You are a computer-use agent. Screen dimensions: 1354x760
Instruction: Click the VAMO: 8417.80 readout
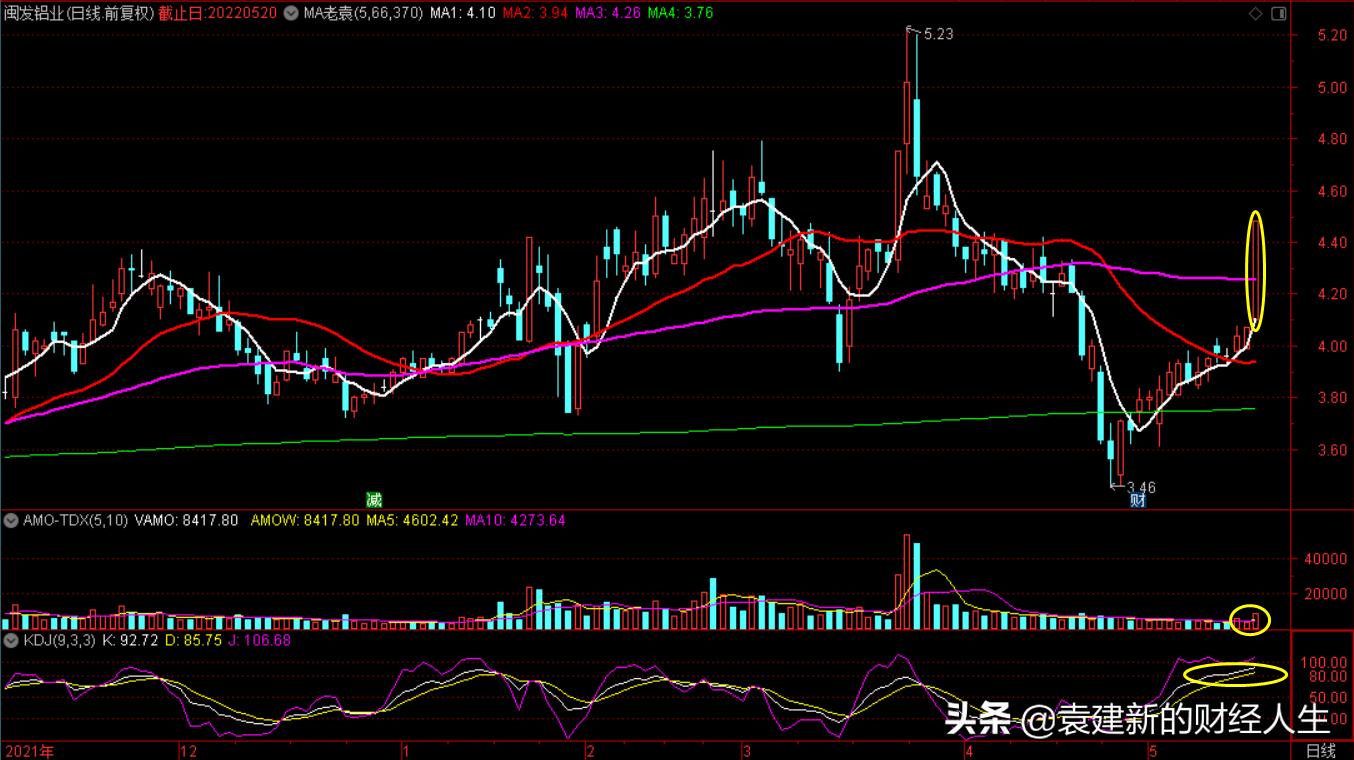tap(186, 520)
